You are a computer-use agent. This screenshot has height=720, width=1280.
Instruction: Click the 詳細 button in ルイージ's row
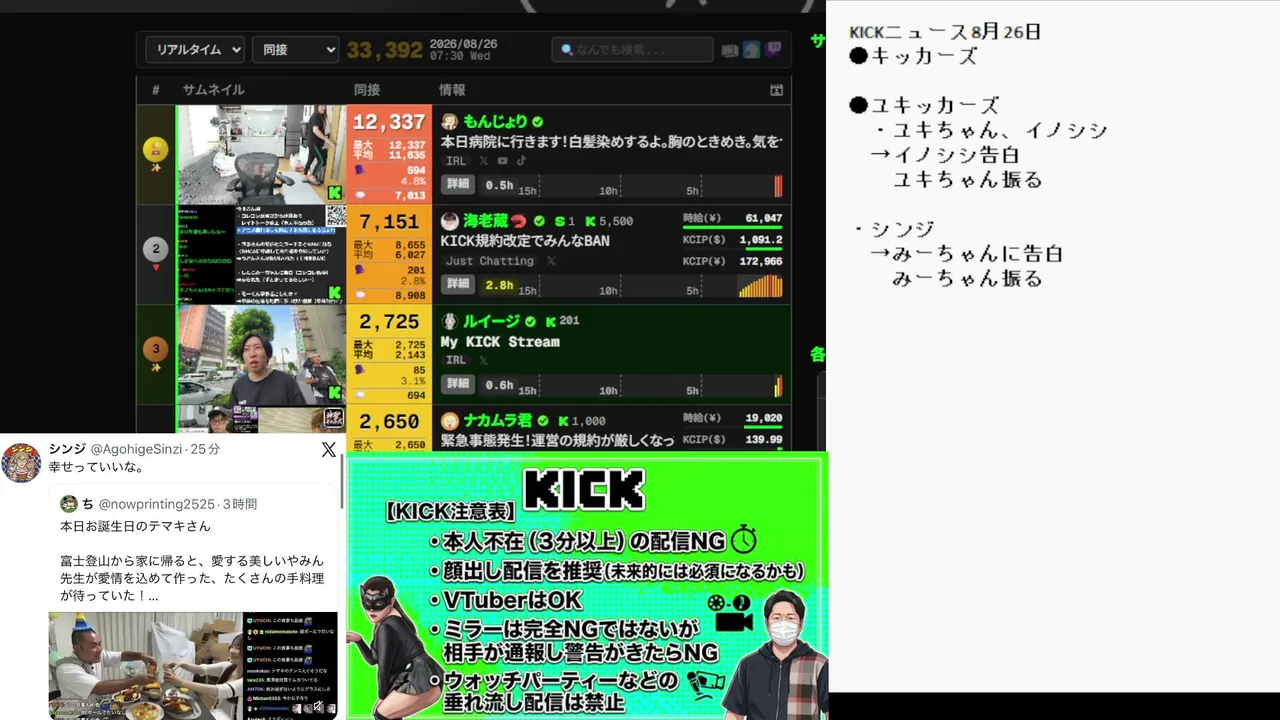(458, 384)
